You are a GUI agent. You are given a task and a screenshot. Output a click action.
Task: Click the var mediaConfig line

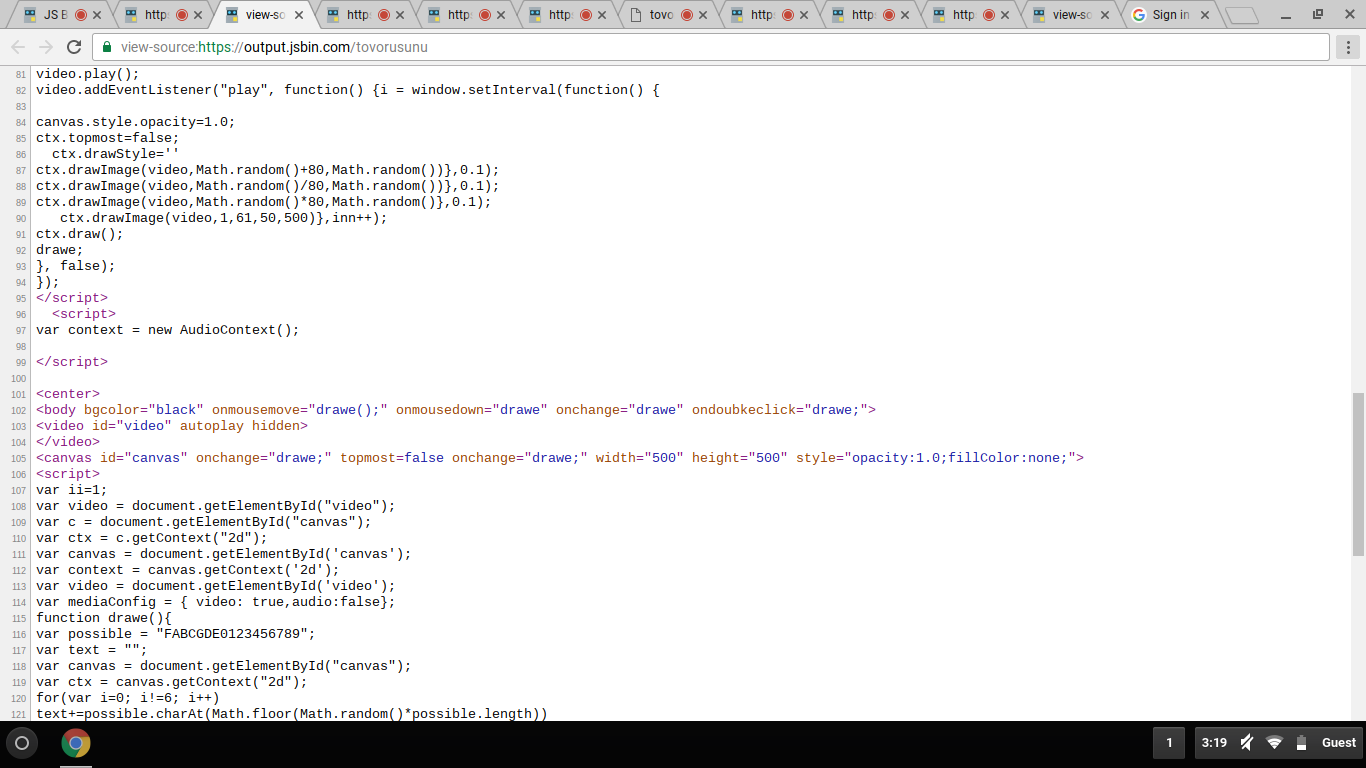[x=216, y=602]
